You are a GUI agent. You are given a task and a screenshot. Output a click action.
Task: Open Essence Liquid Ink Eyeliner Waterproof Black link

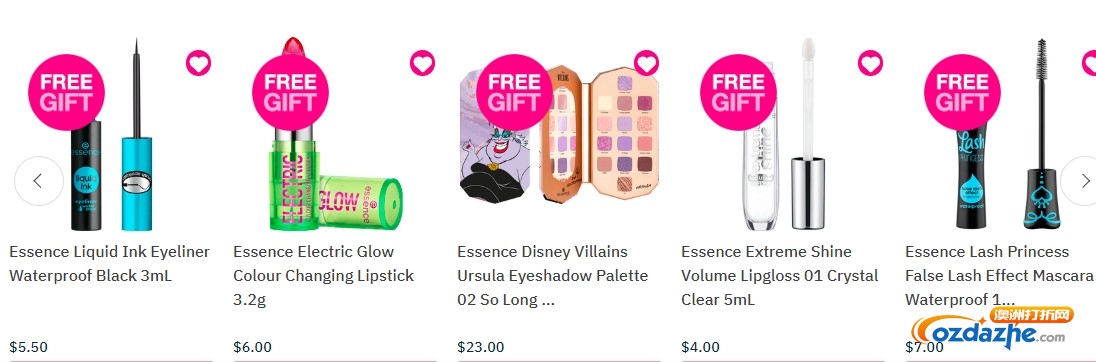click(x=110, y=263)
